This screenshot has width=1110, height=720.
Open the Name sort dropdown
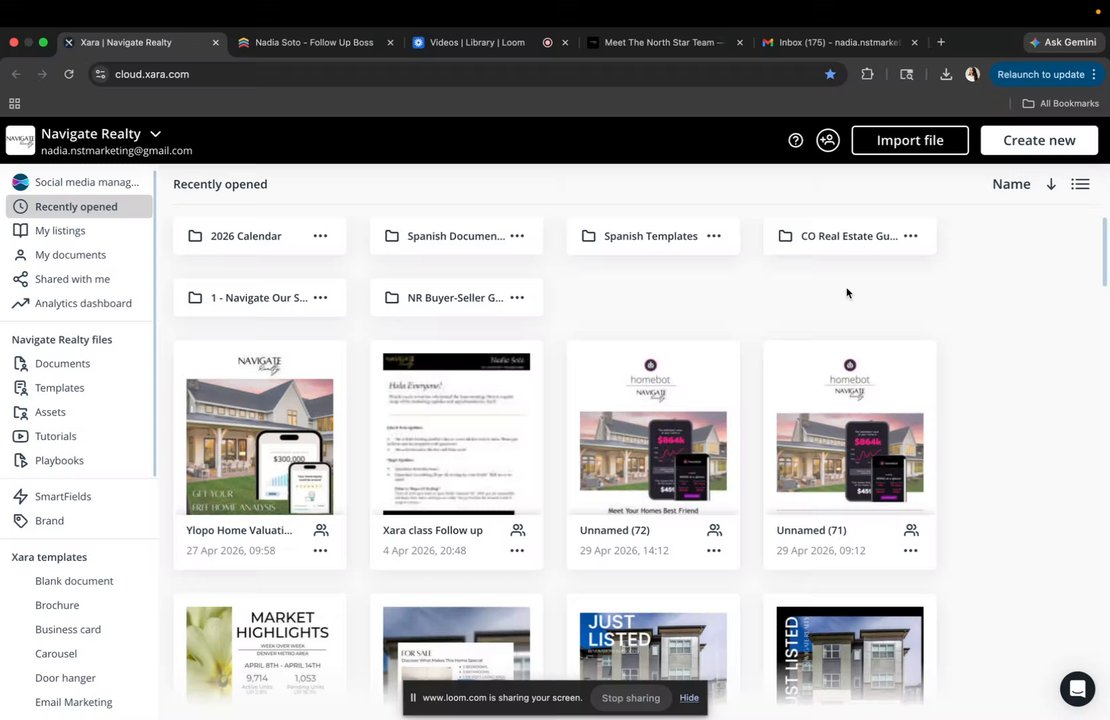point(1011,184)
